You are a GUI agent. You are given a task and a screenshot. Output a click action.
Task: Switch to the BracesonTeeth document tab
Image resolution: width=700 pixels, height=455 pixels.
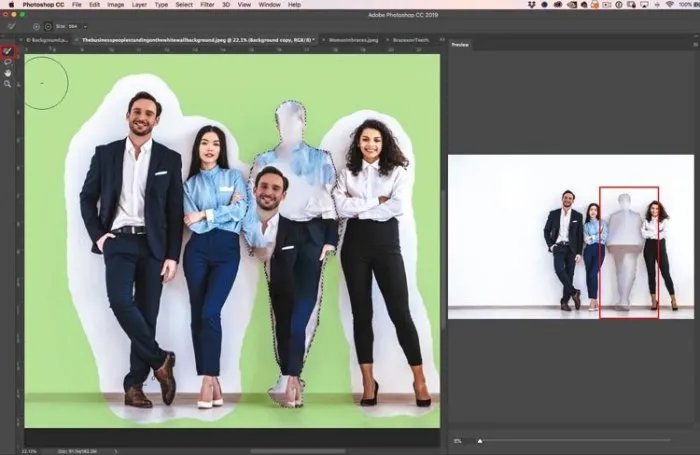(411, 40)
